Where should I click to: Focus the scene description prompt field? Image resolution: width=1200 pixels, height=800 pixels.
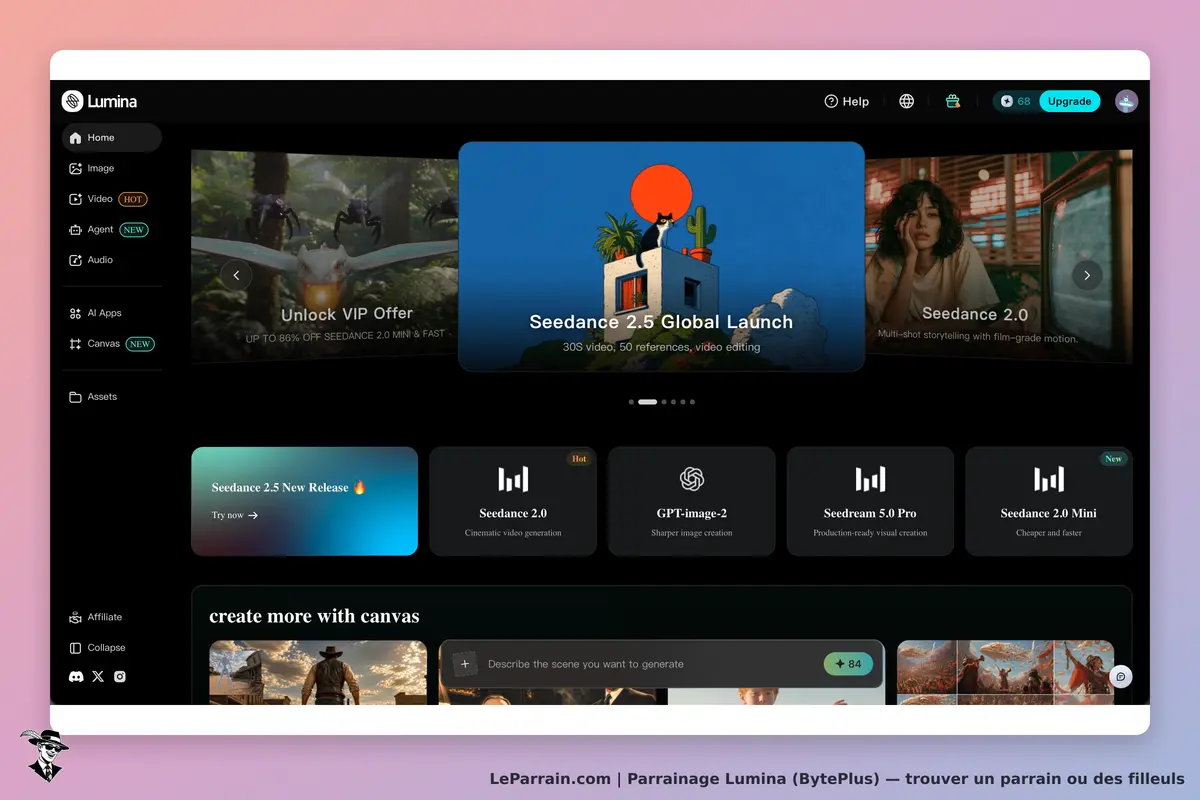point(650,664)
